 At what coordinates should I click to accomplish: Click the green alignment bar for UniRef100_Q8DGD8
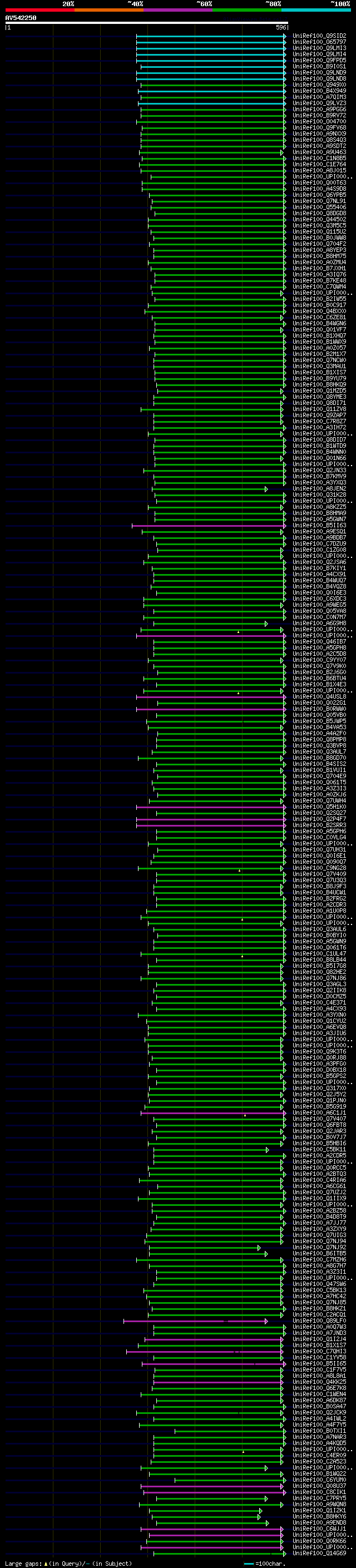click(220, 213)
